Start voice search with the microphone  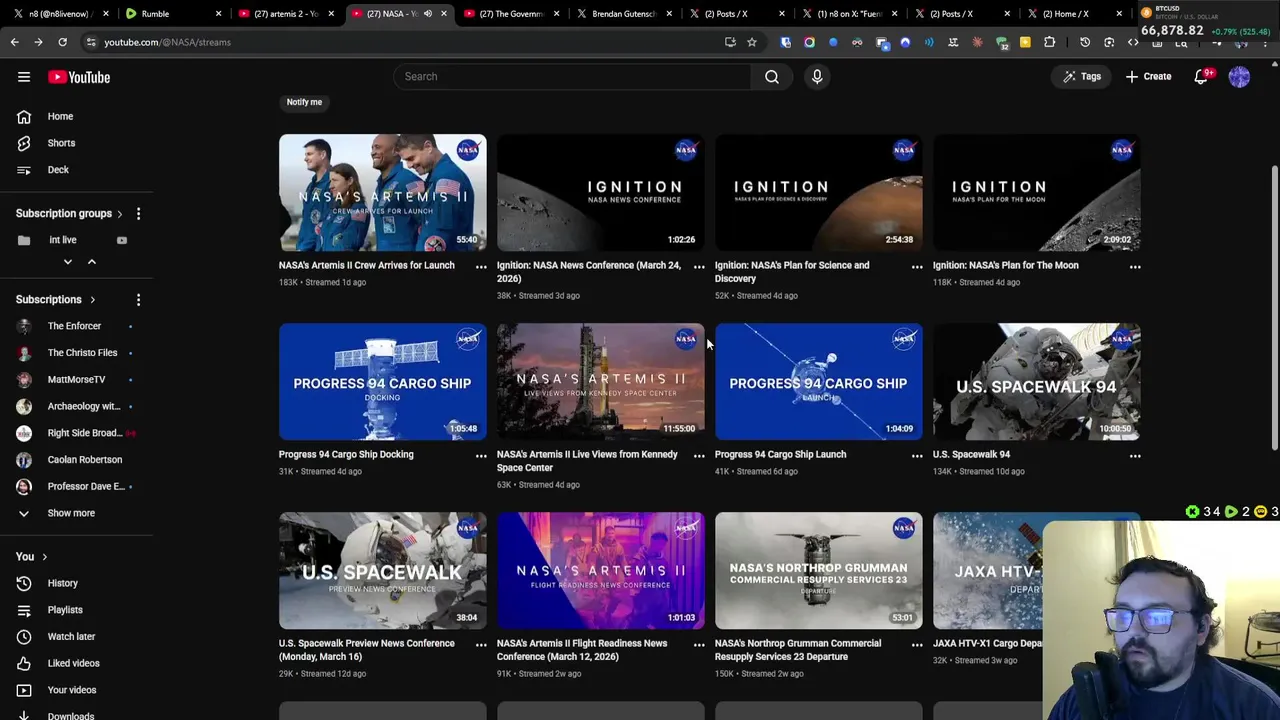coord(817,76)
